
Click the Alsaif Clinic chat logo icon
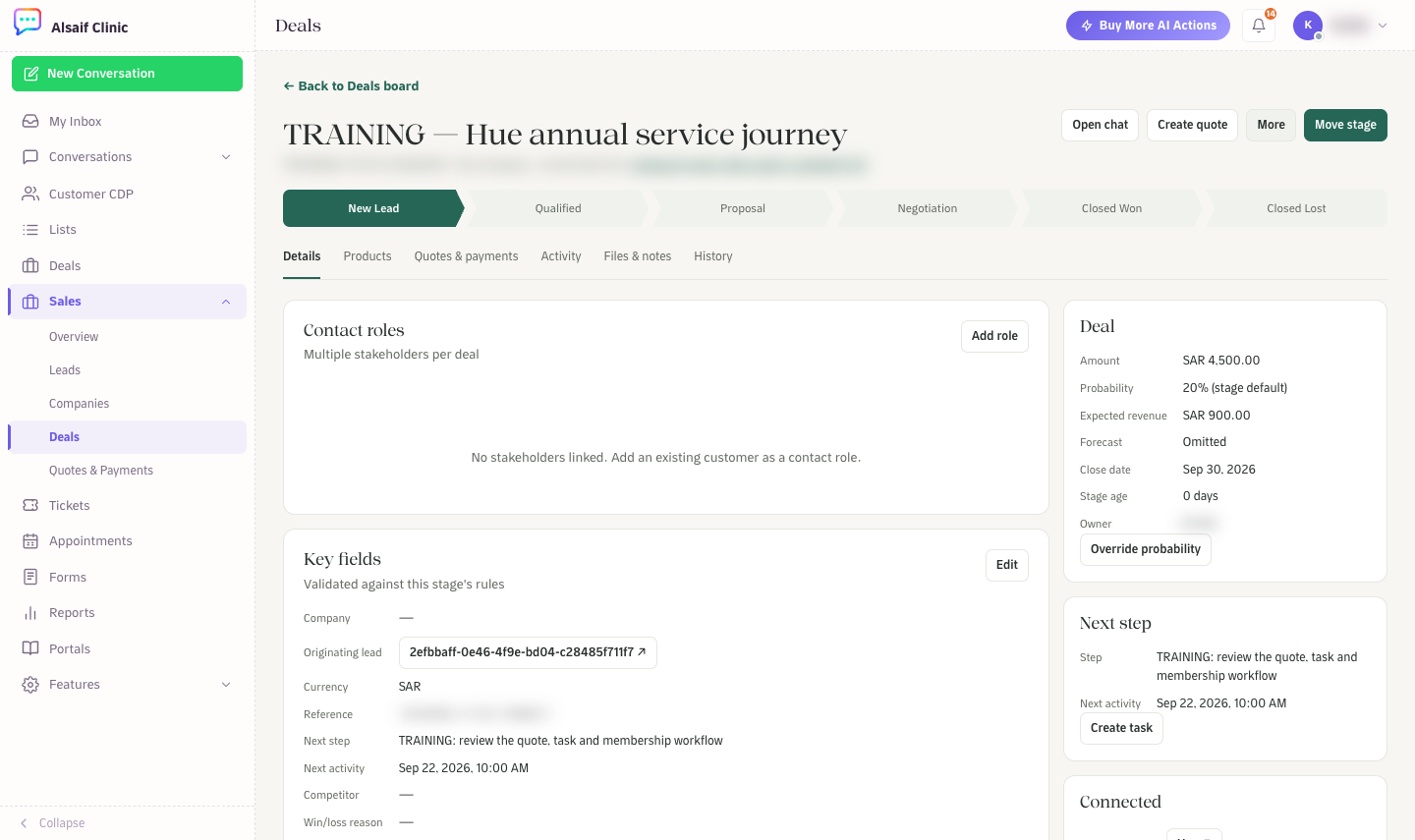tap(28, 23)
